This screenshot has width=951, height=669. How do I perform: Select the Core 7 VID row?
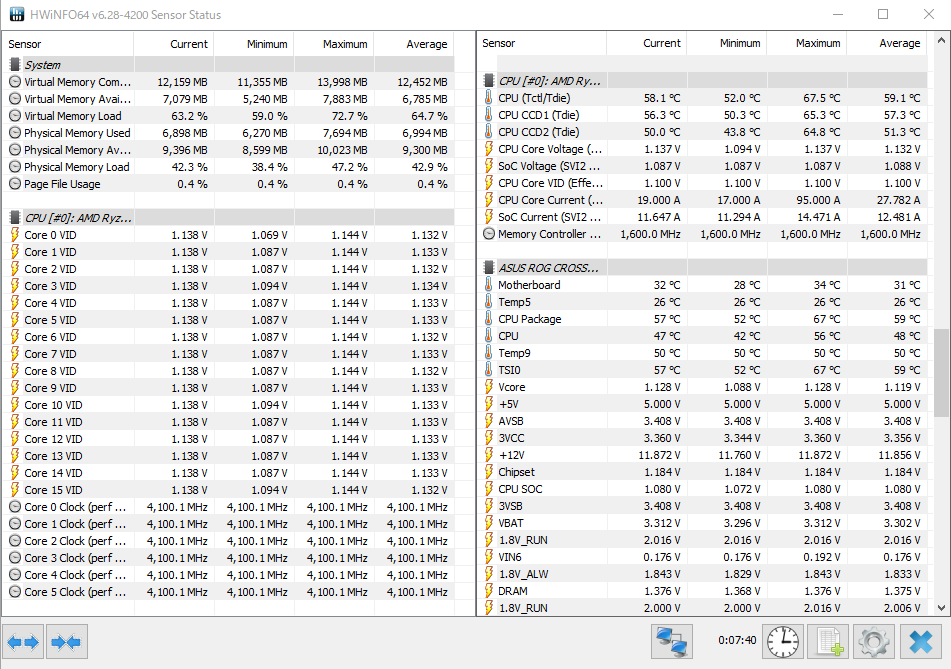(230, 354)
